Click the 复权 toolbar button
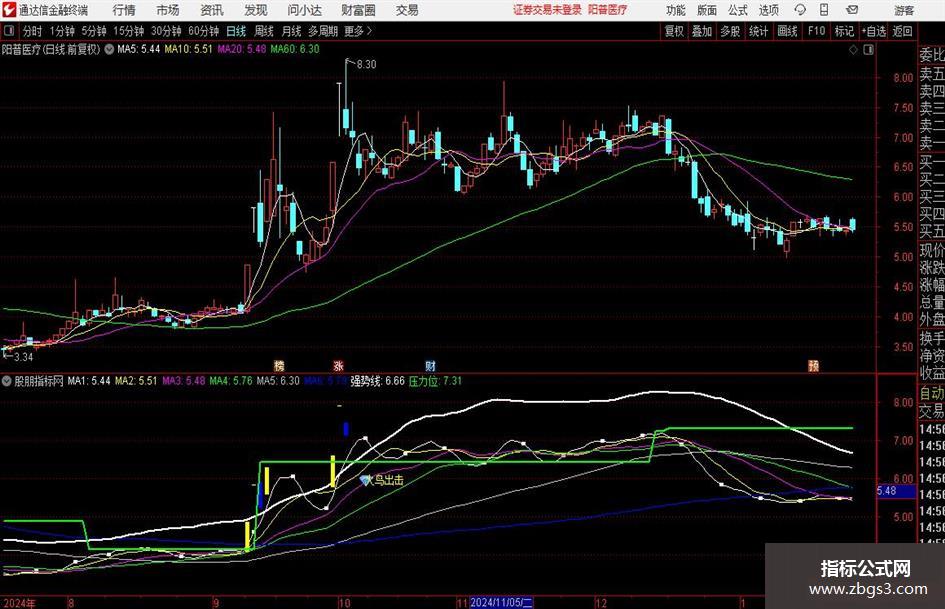945x609 pixels. click(x=674, y=31)
